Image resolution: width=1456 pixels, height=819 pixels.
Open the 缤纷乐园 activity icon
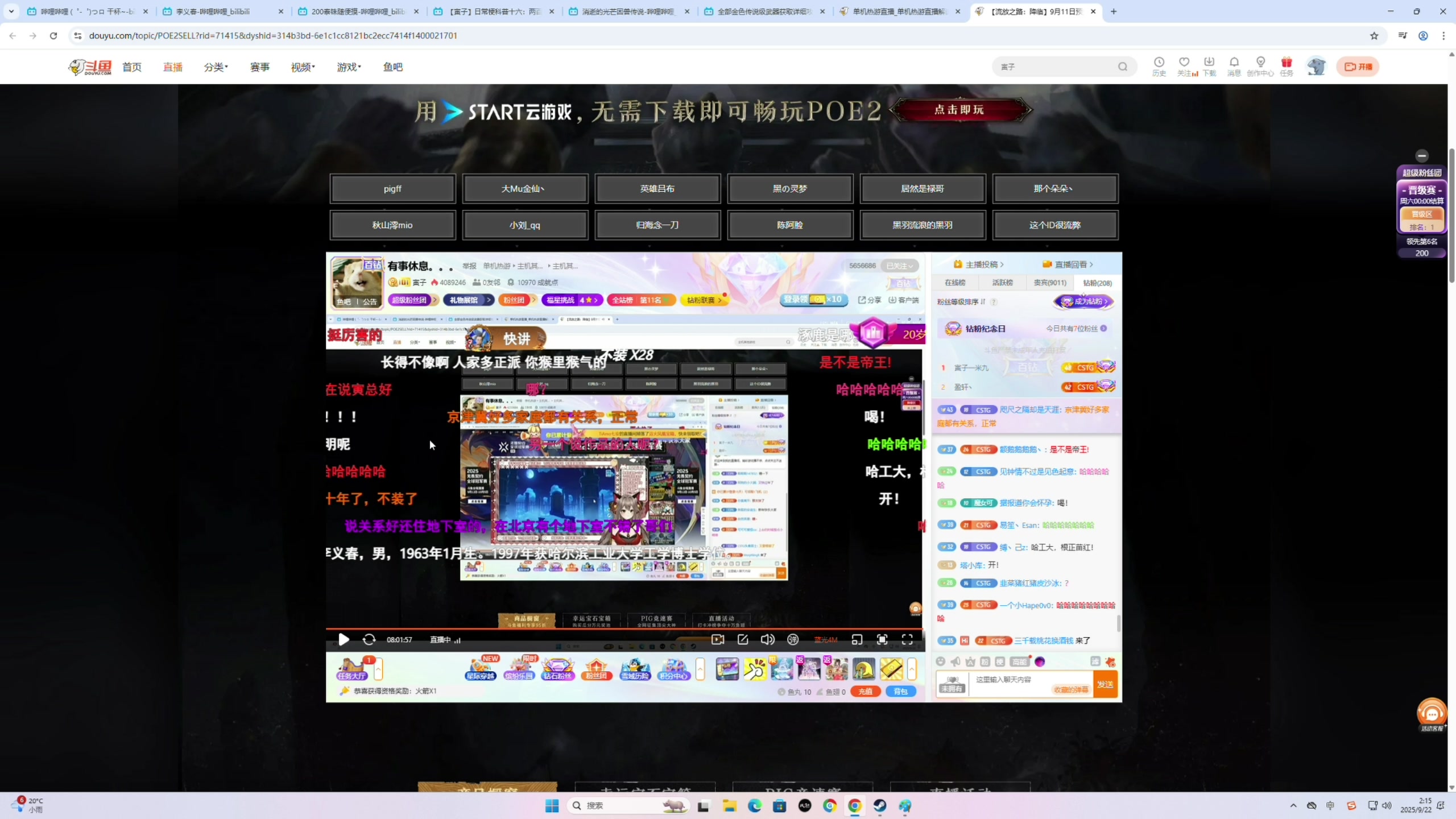pyautogui.click(x=519, y=669)
